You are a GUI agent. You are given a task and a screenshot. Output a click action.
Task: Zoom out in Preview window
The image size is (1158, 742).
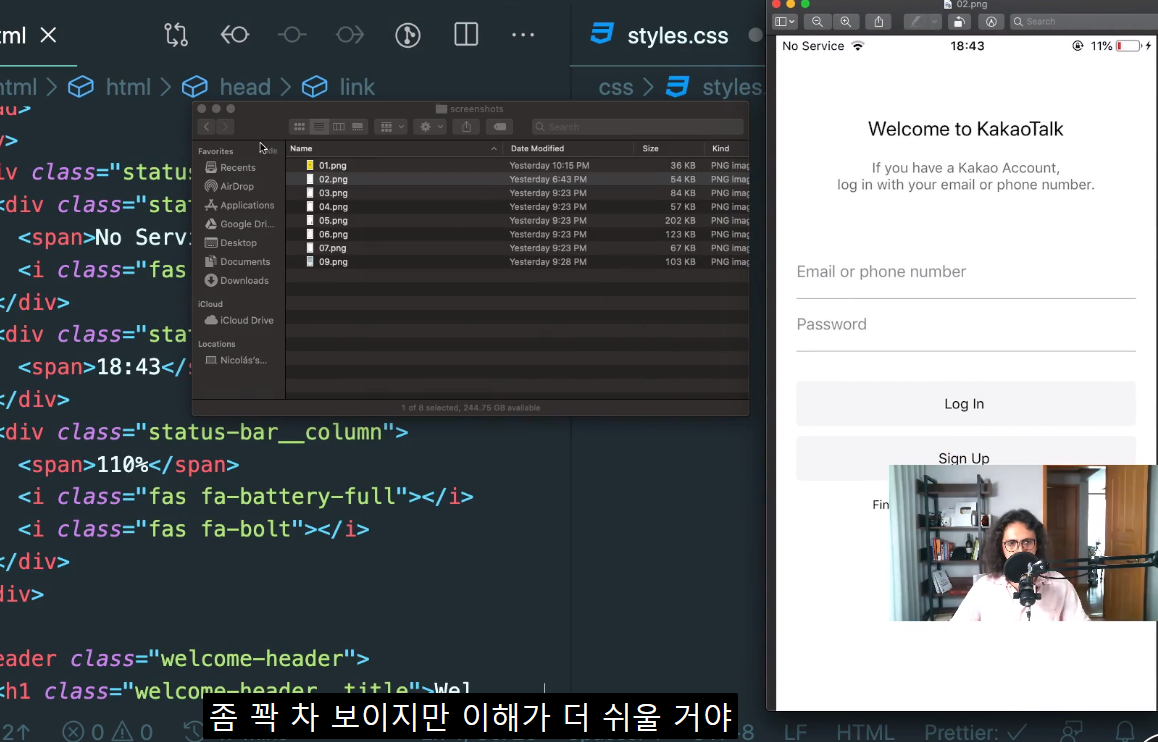coord(817,22)
